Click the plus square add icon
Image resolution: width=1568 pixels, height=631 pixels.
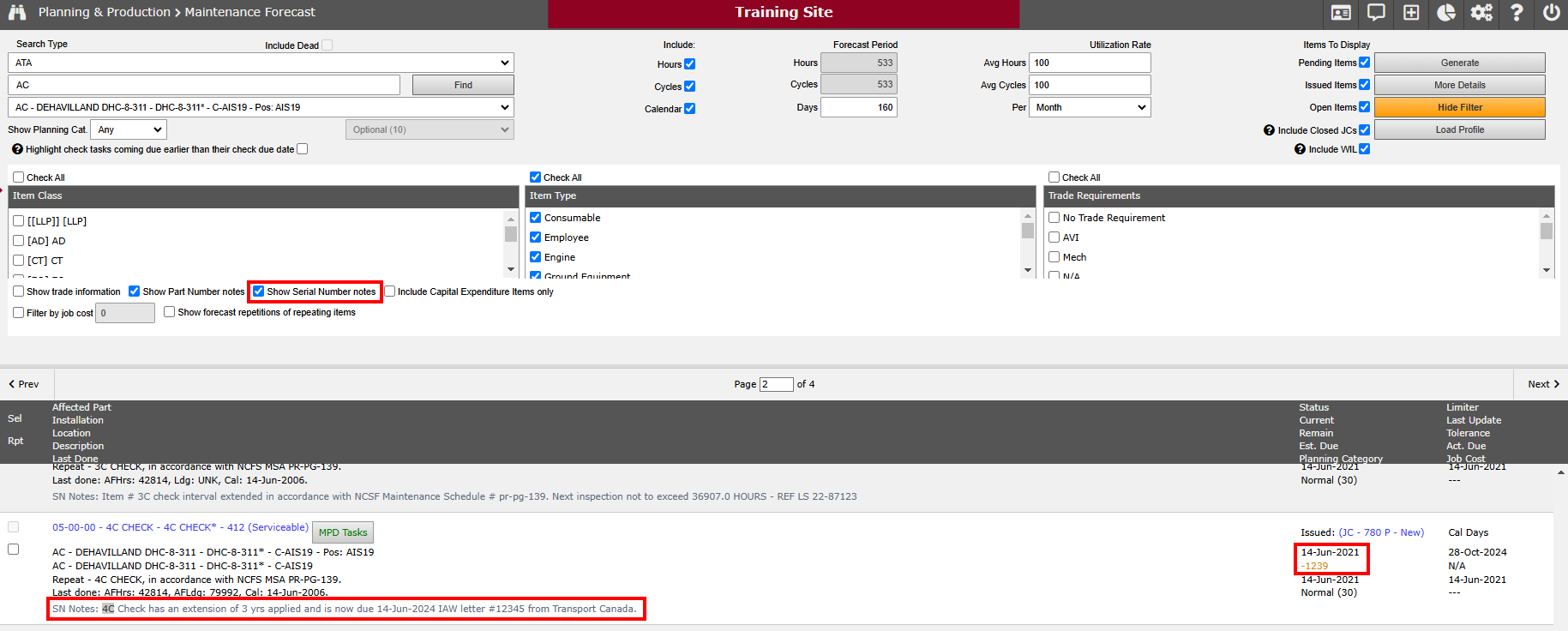click(x=1411, y=13)
